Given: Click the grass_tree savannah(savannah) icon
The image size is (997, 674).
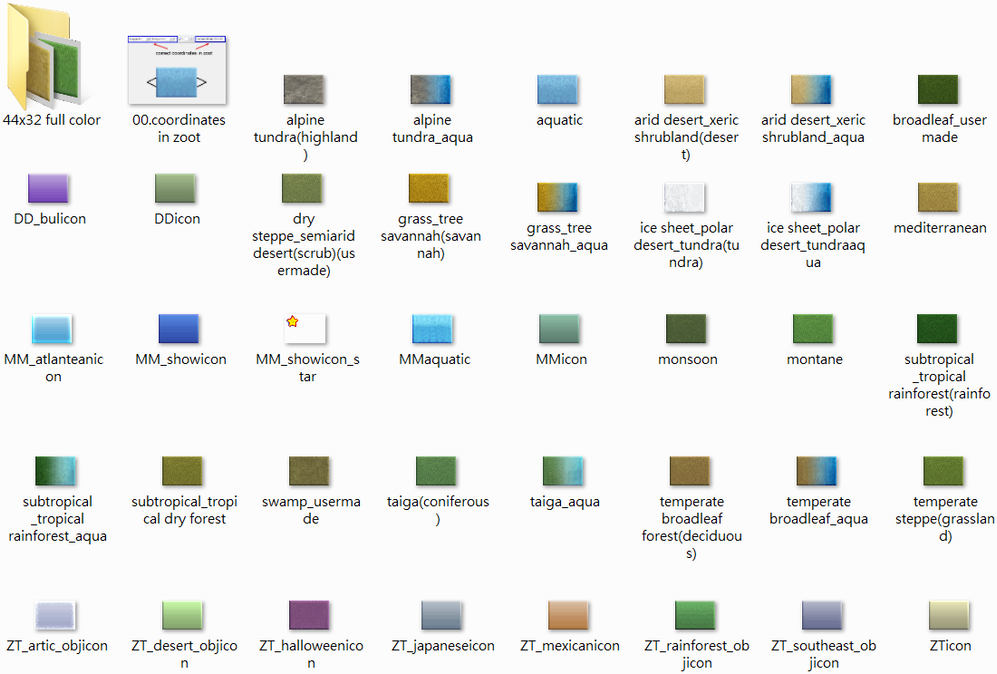Looking at the screenshot, I should (x=429, y=188).
